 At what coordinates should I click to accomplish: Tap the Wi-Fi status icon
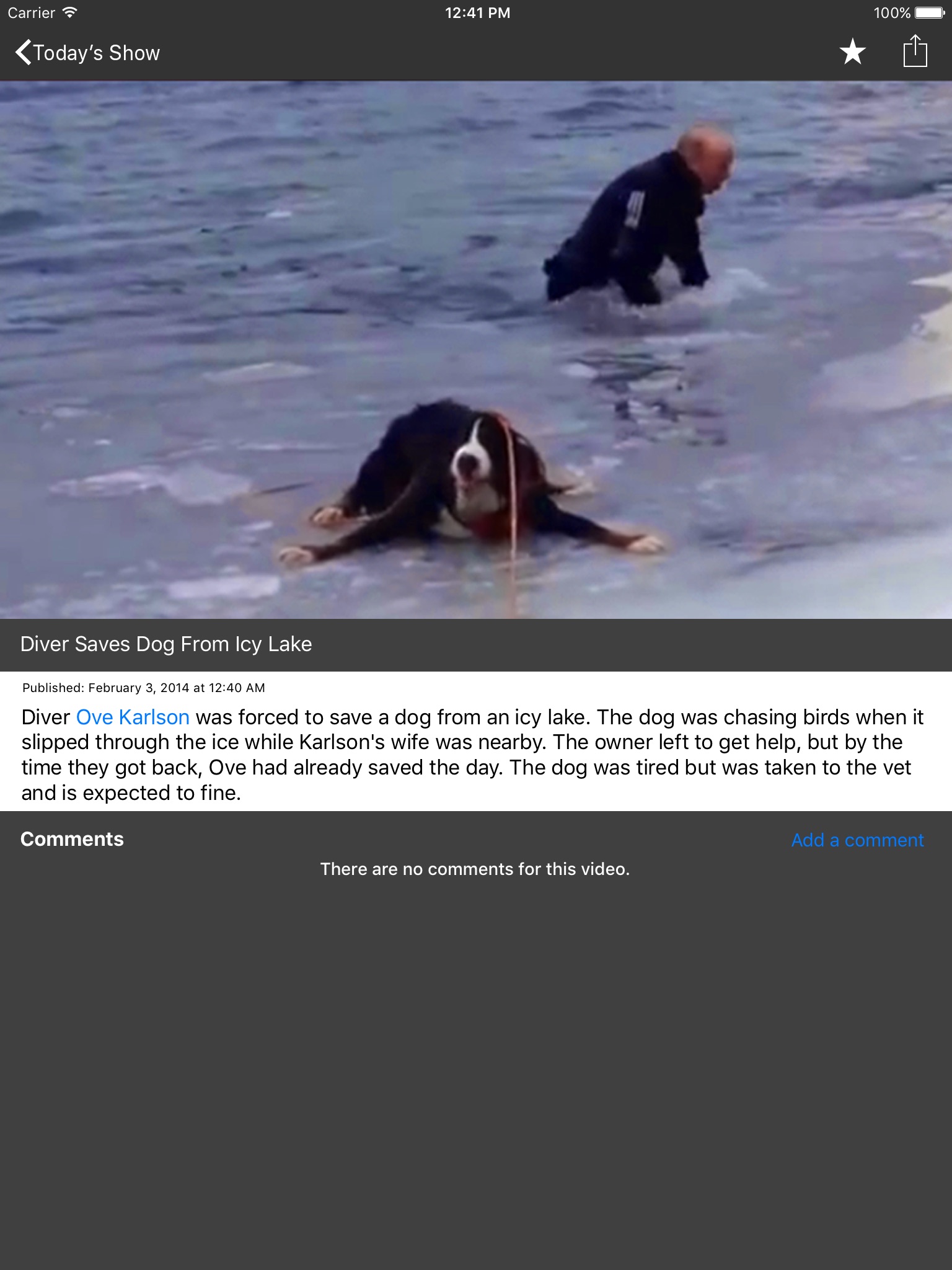point(69,12)
